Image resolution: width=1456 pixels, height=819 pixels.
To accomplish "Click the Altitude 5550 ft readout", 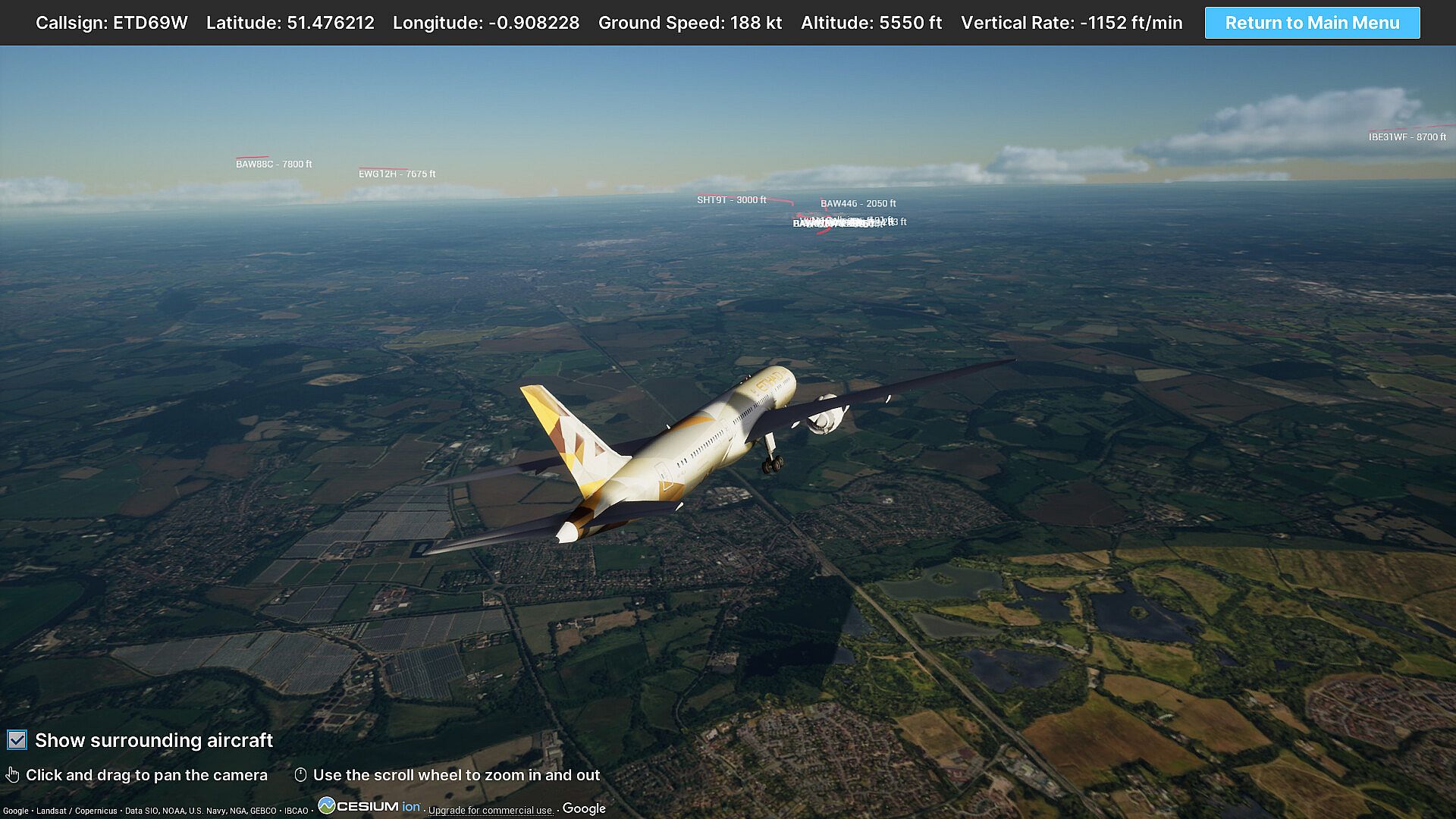I will (x=871, y=23).
